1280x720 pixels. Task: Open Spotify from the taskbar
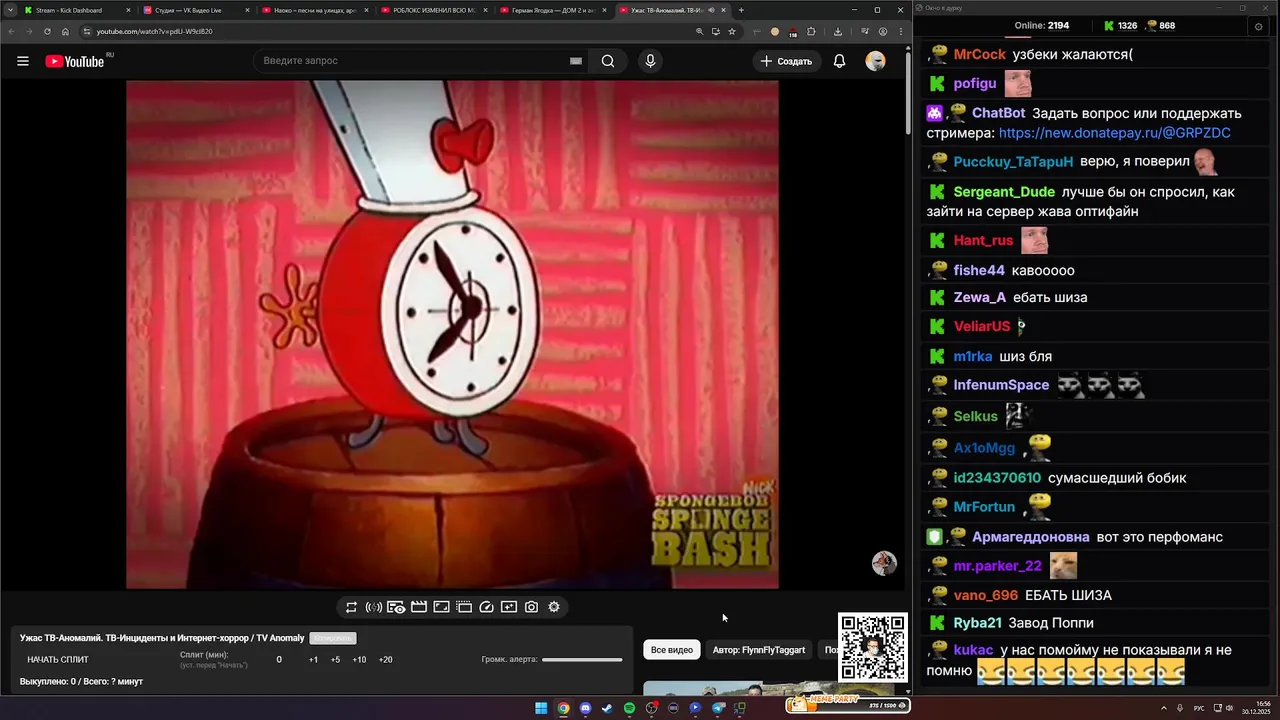(629, 708)
